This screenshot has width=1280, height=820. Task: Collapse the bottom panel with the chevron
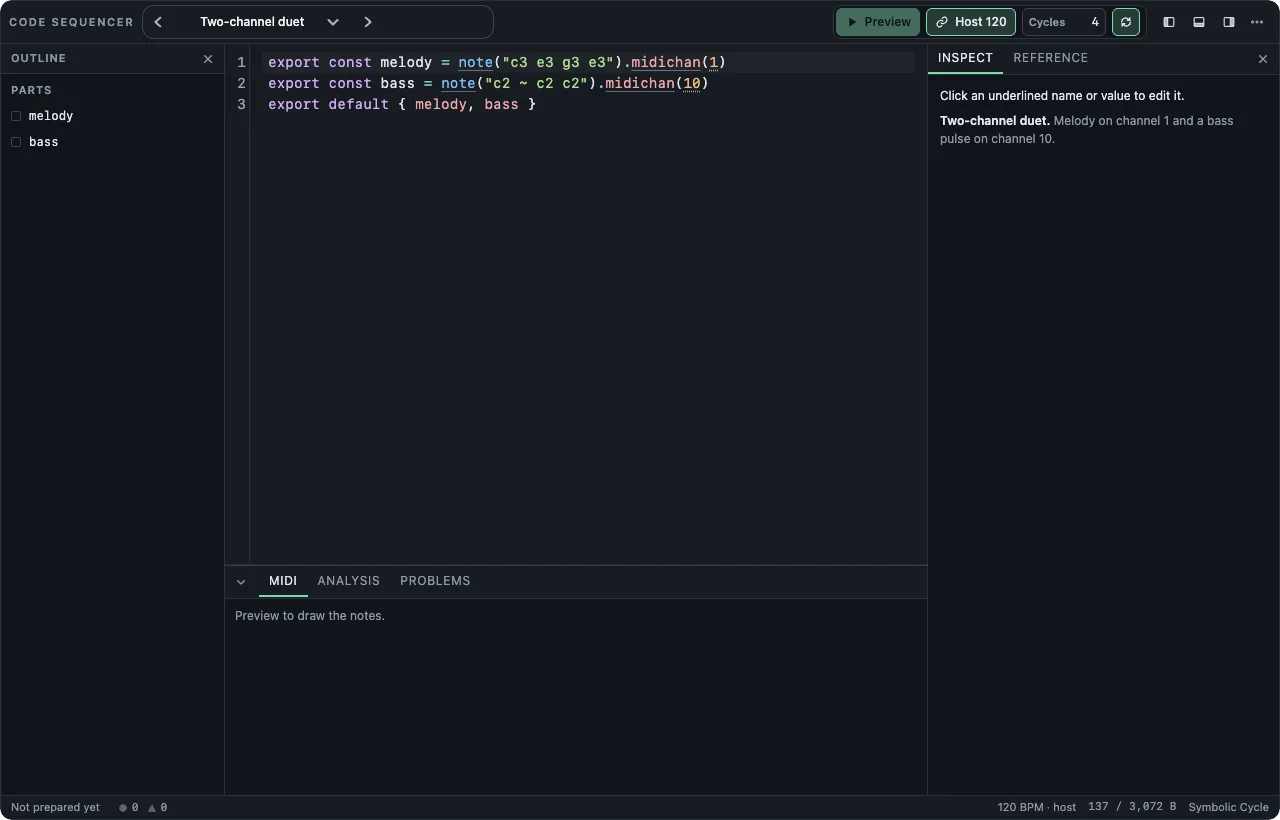click(241, 582)
